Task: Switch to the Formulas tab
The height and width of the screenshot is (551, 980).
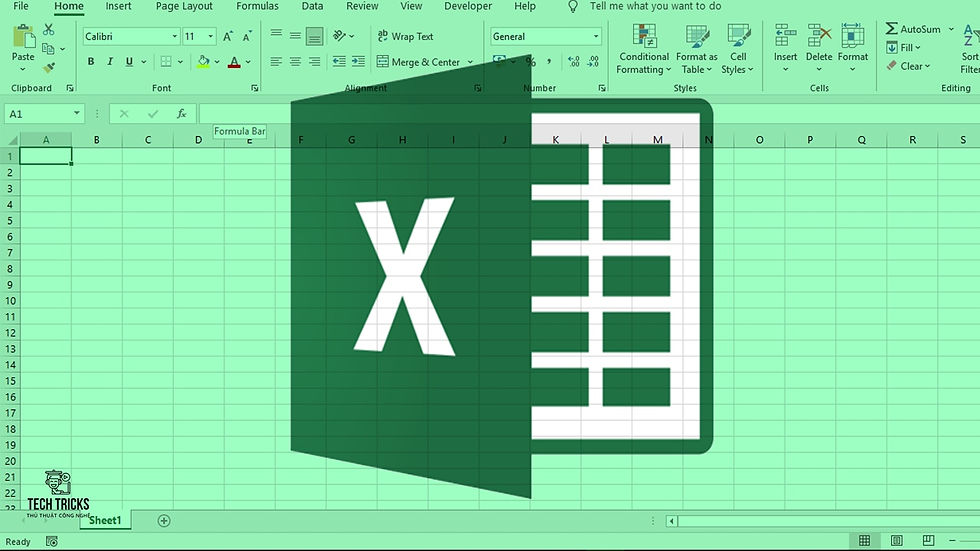Action: [257, 6]
